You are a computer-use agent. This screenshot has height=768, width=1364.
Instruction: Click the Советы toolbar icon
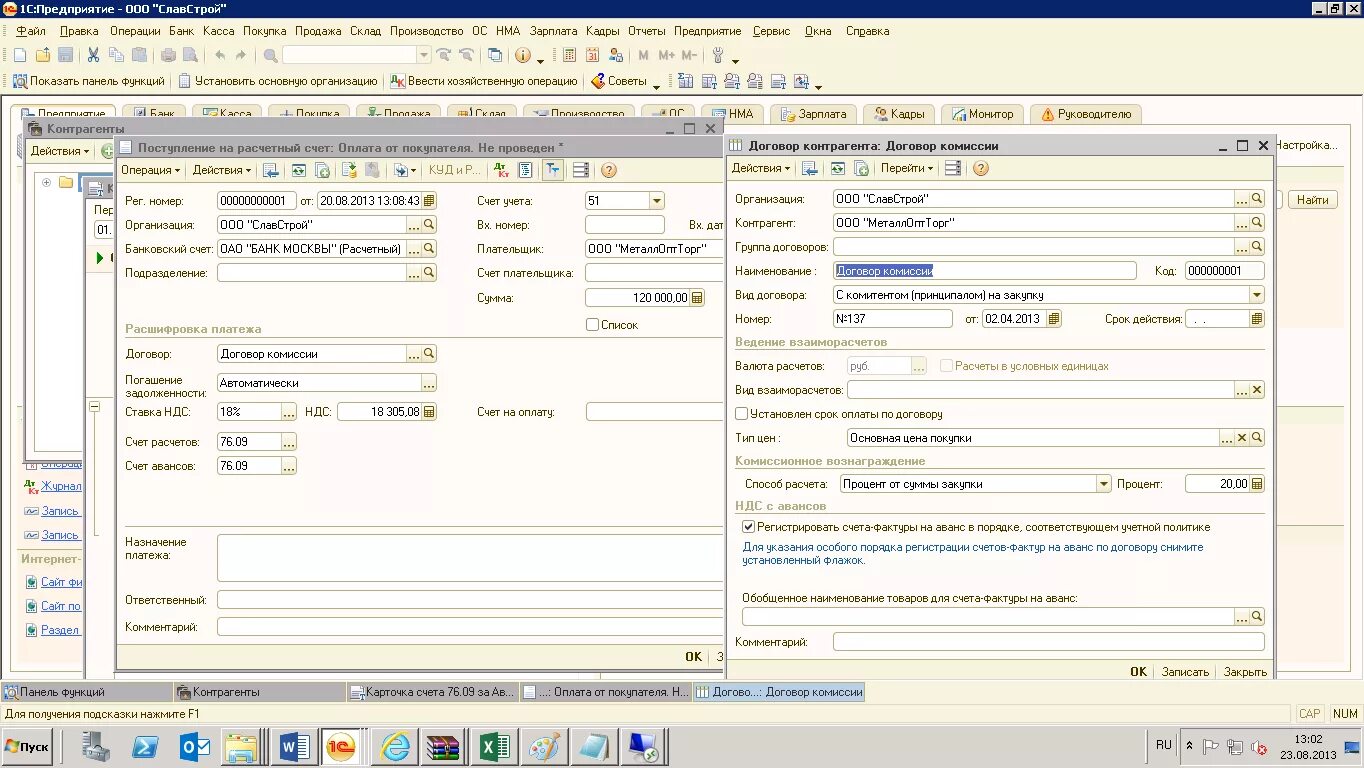pyautogui.click(x=619, y=81)
